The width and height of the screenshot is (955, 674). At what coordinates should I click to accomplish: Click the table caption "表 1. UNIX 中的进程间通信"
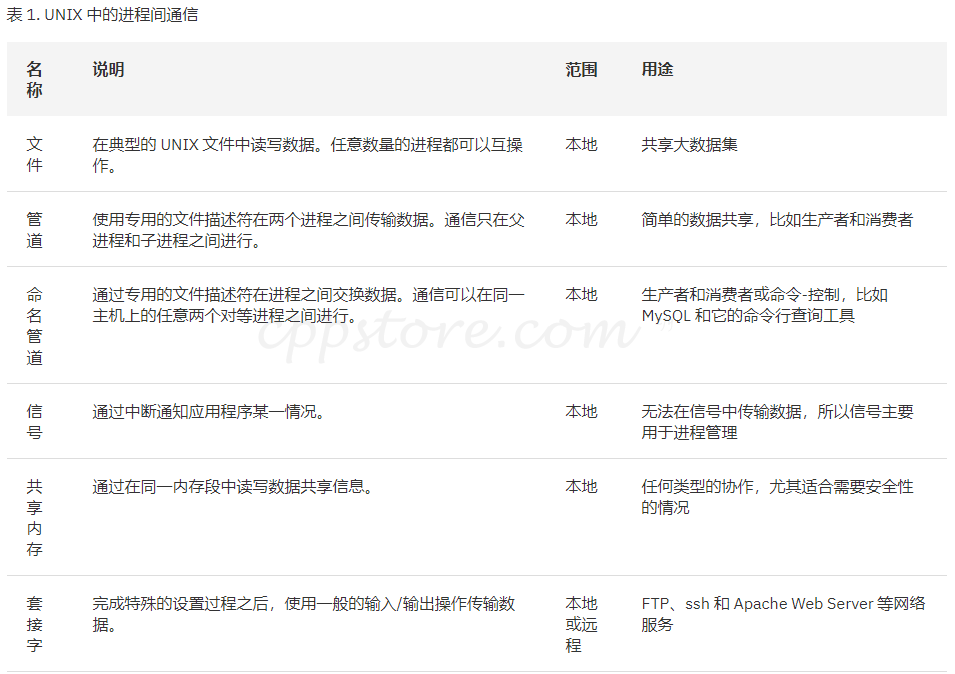point(102,15)
